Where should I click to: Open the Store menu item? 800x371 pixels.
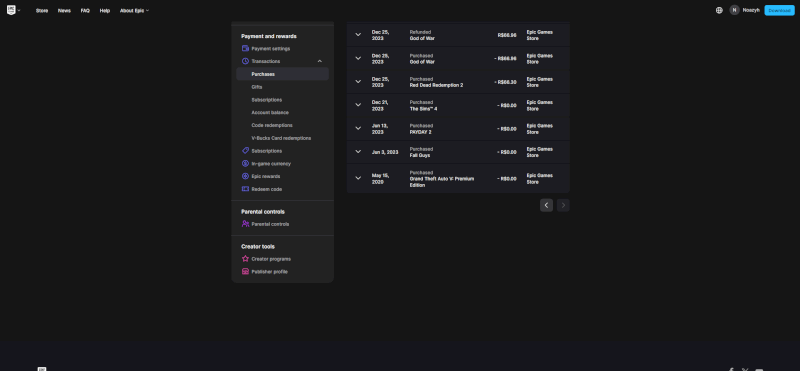click(x=42, y=11)
